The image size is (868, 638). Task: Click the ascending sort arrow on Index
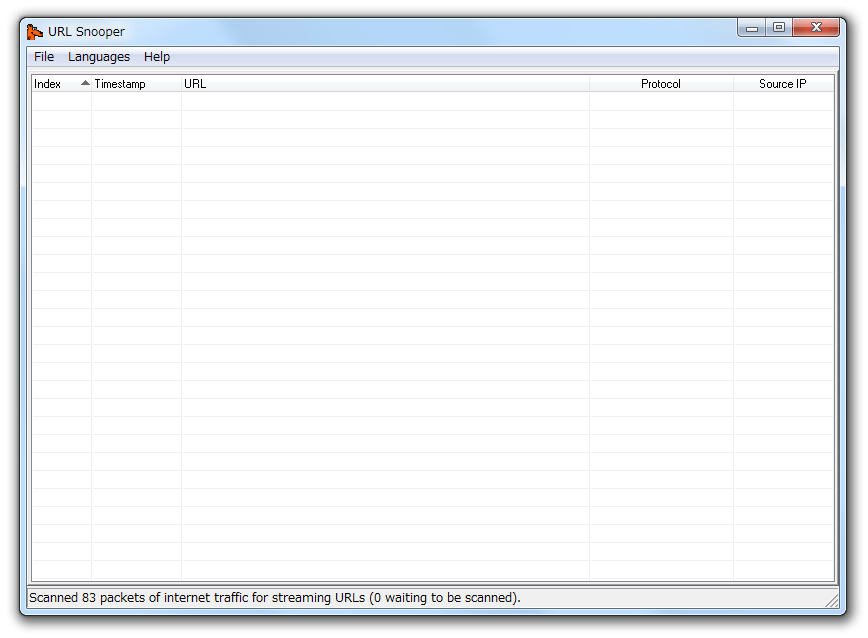click(85, 83)
